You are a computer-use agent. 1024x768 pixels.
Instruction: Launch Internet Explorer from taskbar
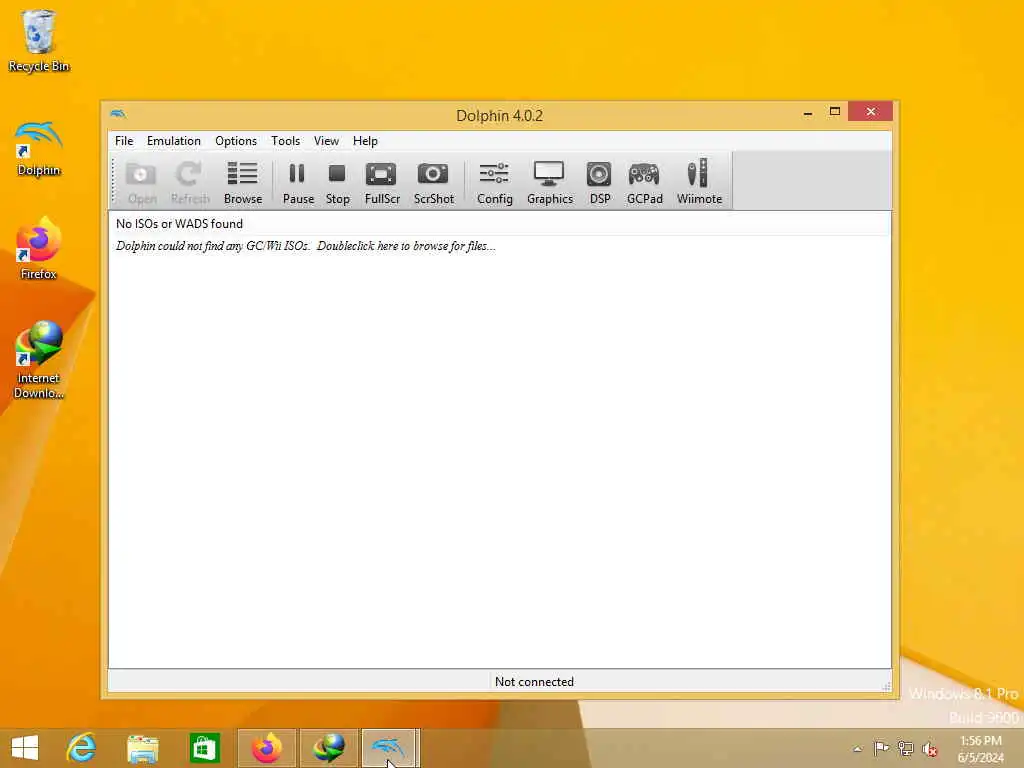(82, 748)
